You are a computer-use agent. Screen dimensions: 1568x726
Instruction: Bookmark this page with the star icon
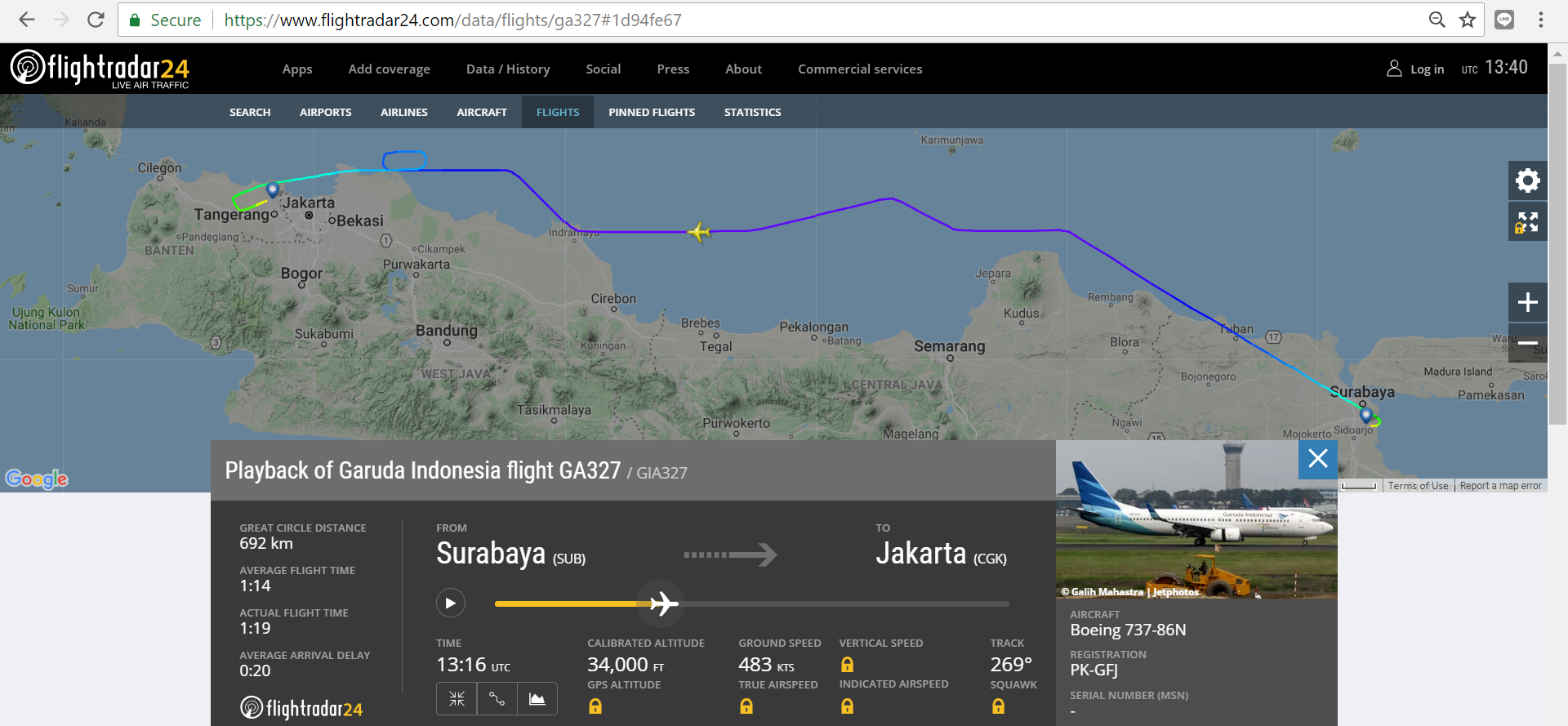pyautogui.click(x=1468, y=20)
